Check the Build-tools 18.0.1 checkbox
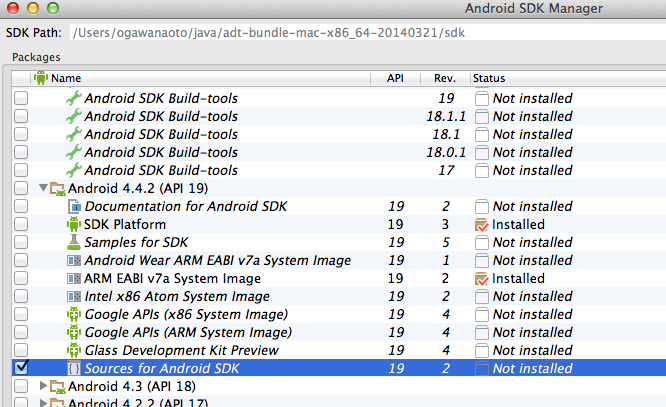Viewport: 666px width, 407px height. [x=21, y=152]
